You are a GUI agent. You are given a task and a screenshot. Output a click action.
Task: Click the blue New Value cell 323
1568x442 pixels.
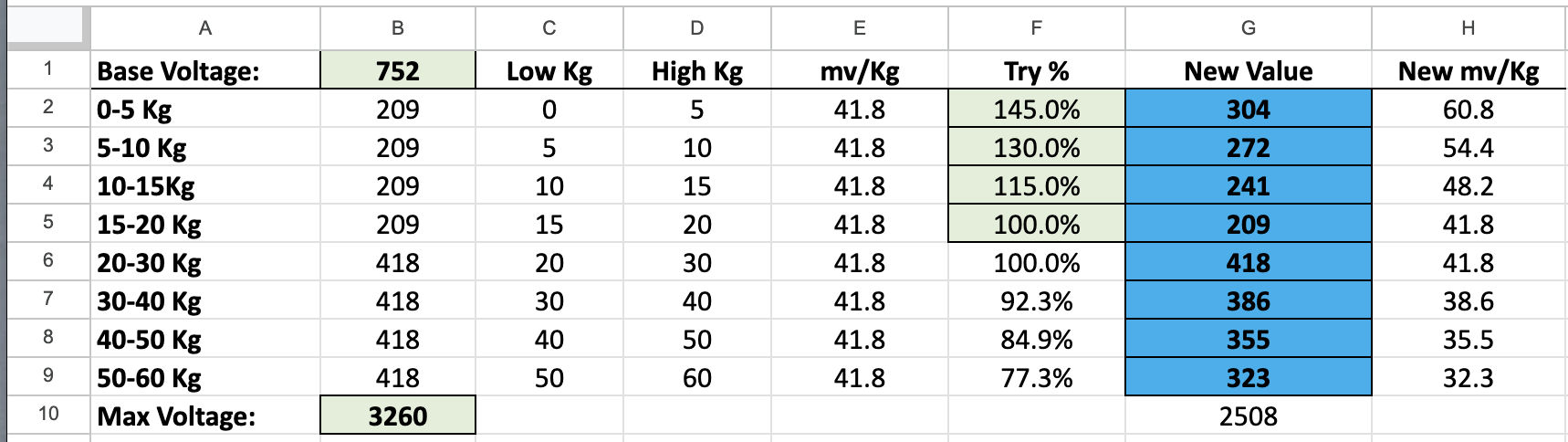pos(1248,377)
